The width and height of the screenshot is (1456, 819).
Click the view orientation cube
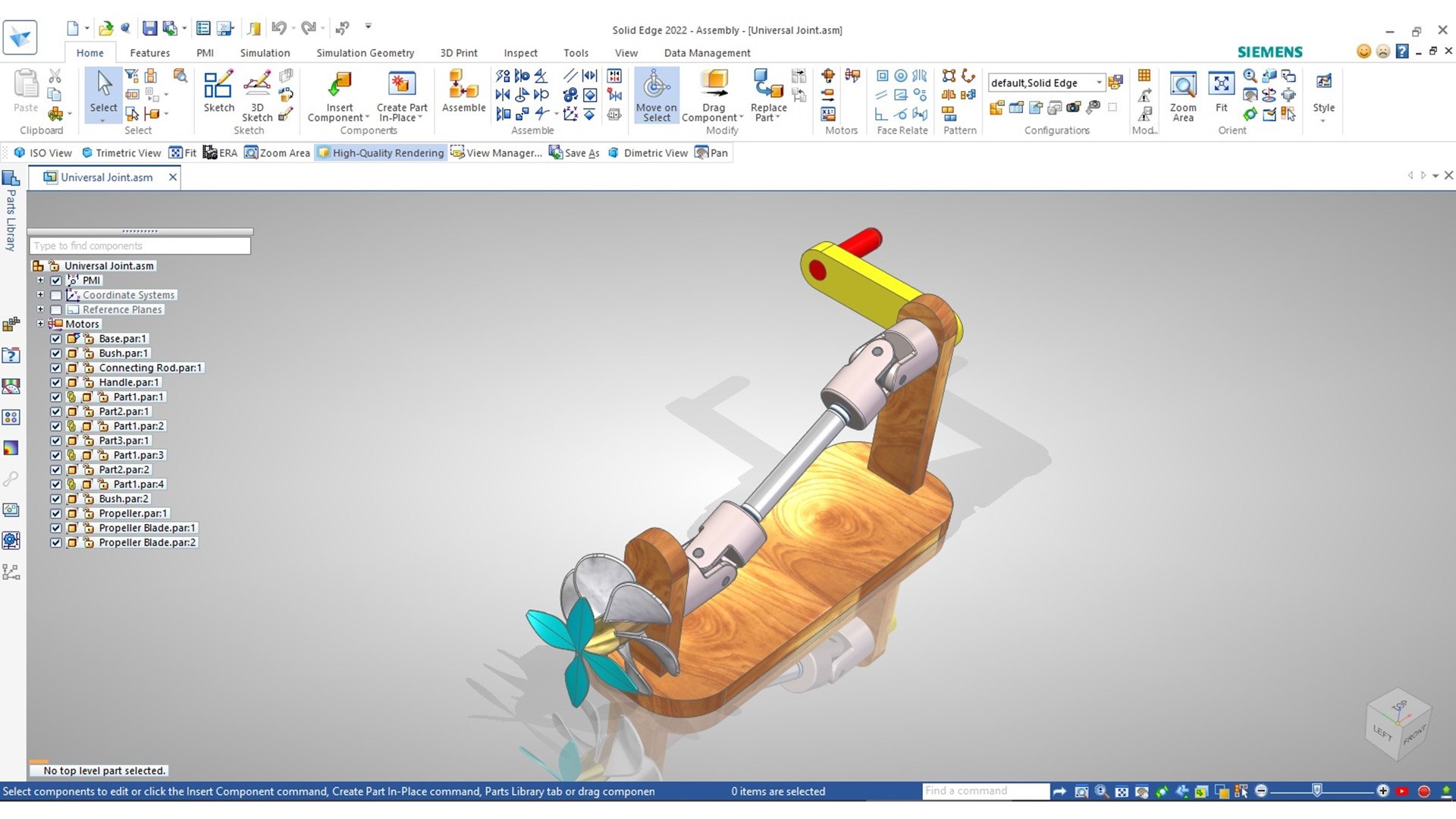(1398, 725)
